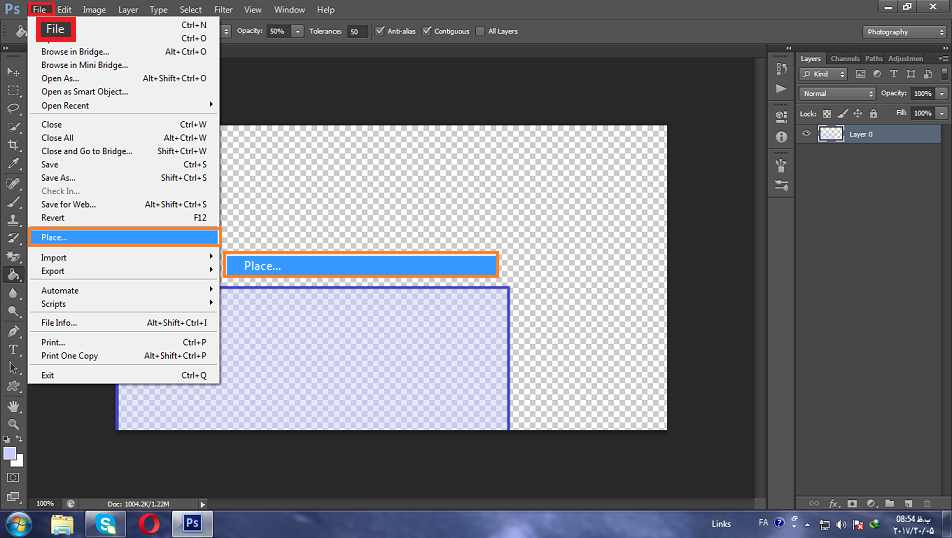This screenshot has width=952, height=538.
Task: Enable the All Layers checkbox
Action: pos(480,31)
